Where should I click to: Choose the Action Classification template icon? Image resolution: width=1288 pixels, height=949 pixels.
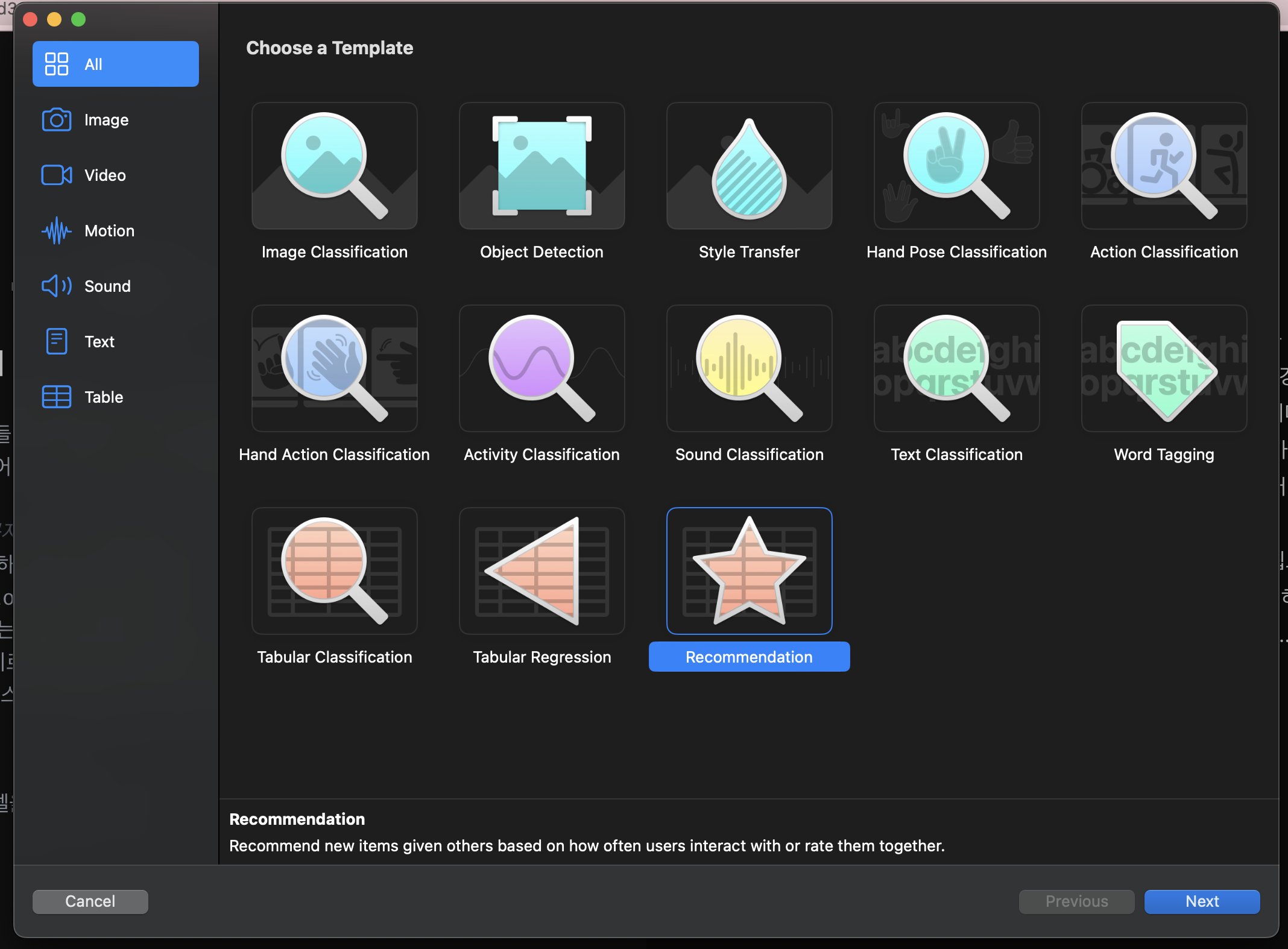pyautogui.click(x=1164, y=166)
